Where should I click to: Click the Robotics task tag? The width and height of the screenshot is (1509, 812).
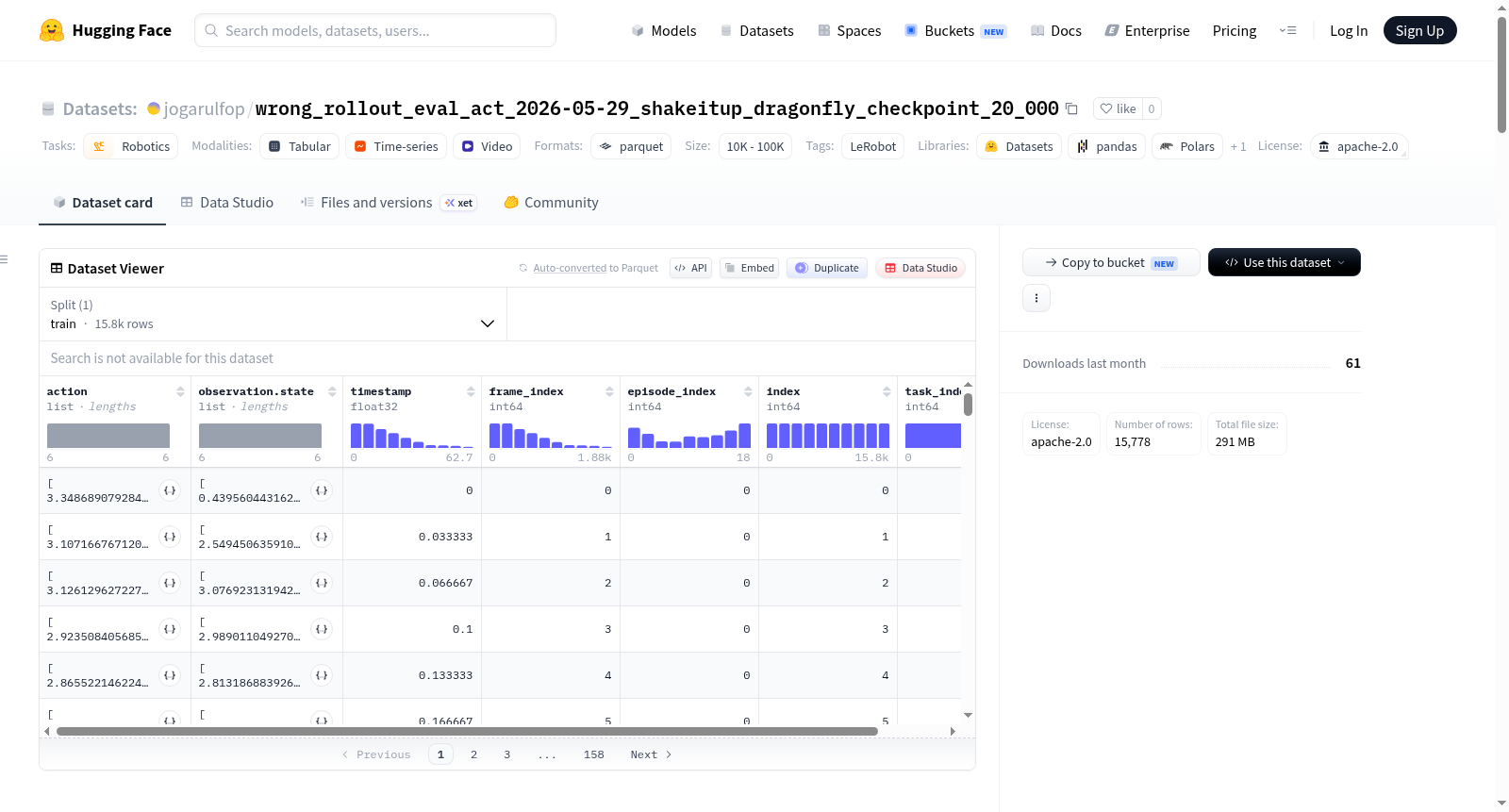(131, 146)
